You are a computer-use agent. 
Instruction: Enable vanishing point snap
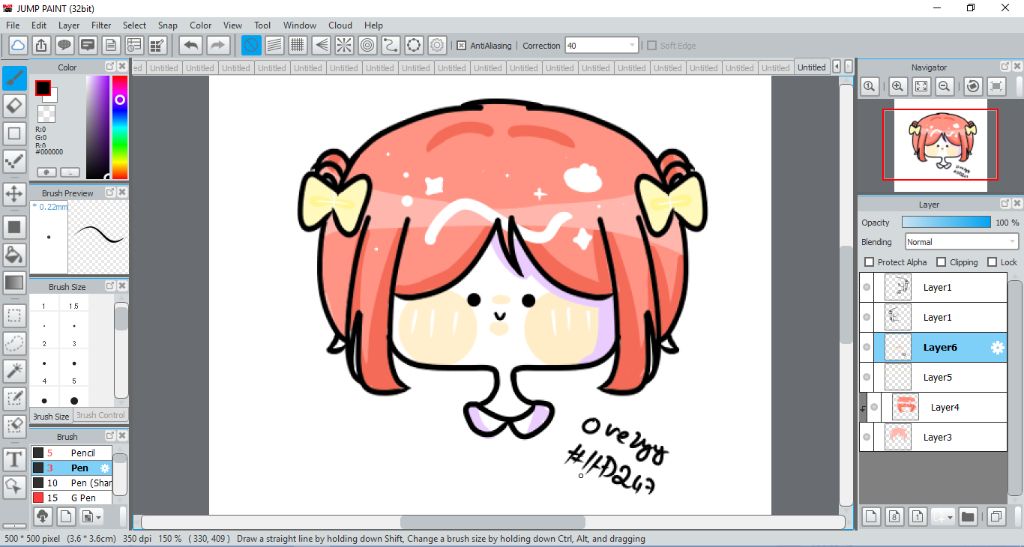pos(321,45)
